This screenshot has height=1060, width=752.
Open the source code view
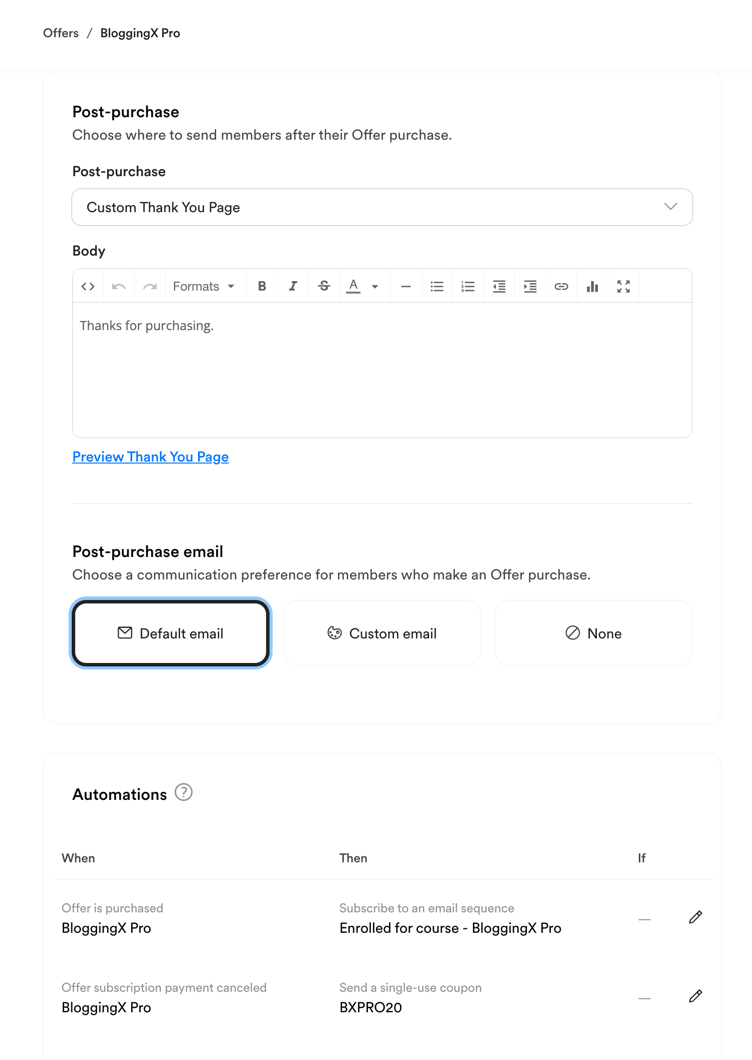[88, 286]
